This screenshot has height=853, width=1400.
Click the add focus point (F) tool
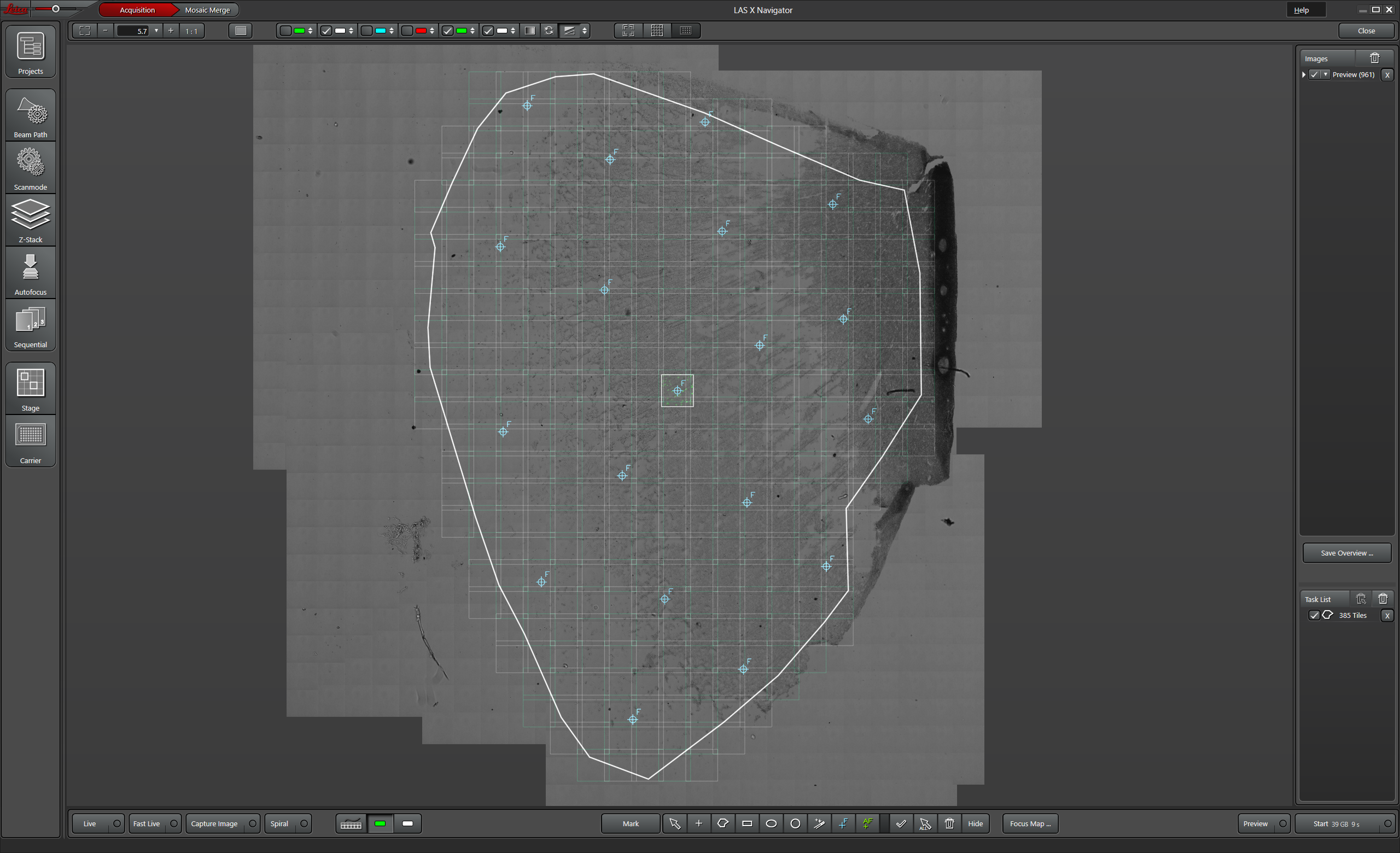pyautogui.click(x=844, y=823)
